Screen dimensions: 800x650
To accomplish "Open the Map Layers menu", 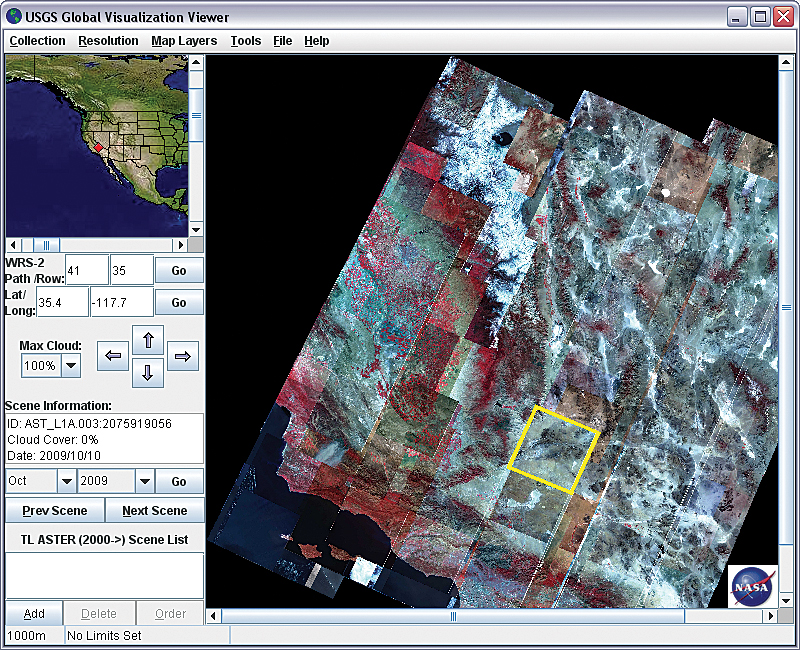I will [184, 41].
